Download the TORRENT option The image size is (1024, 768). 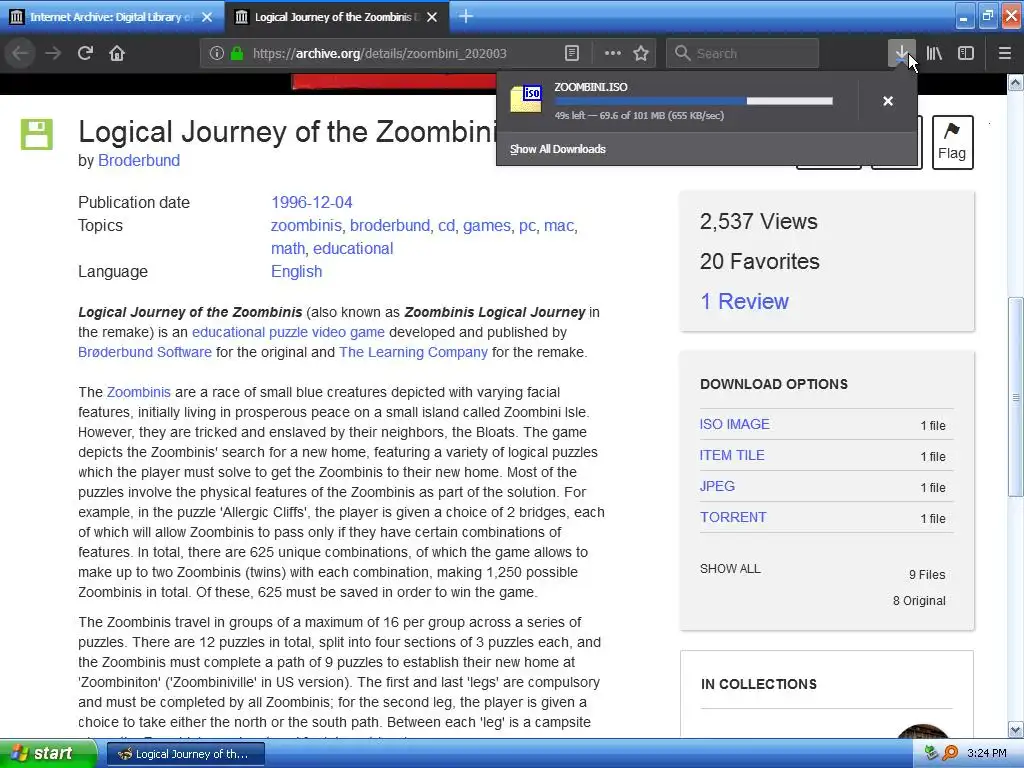(733, 517)
